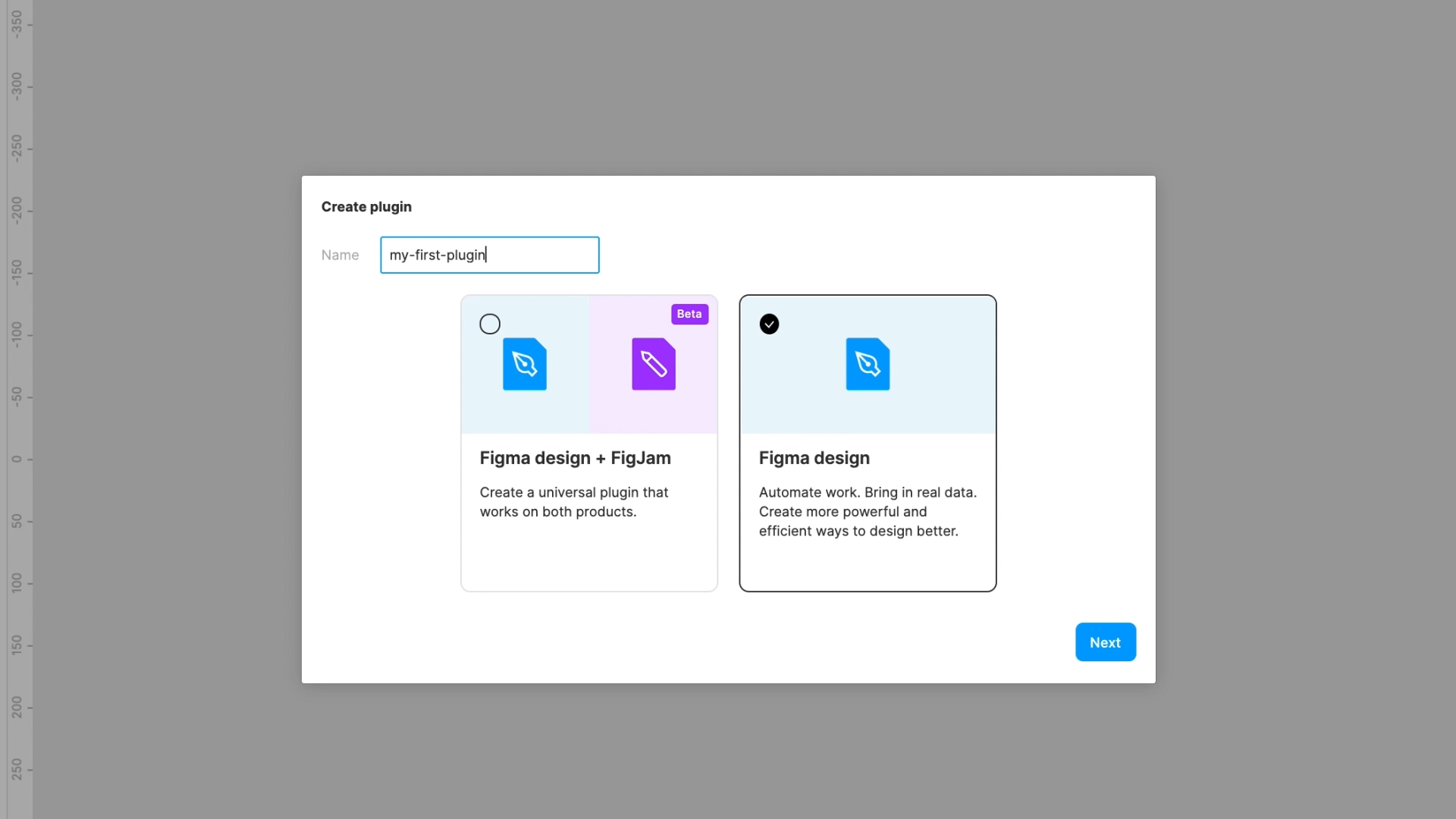Screen dimensions: 1456x819
Task: Click the "Name" field label
Action: [x=340, y=256]
